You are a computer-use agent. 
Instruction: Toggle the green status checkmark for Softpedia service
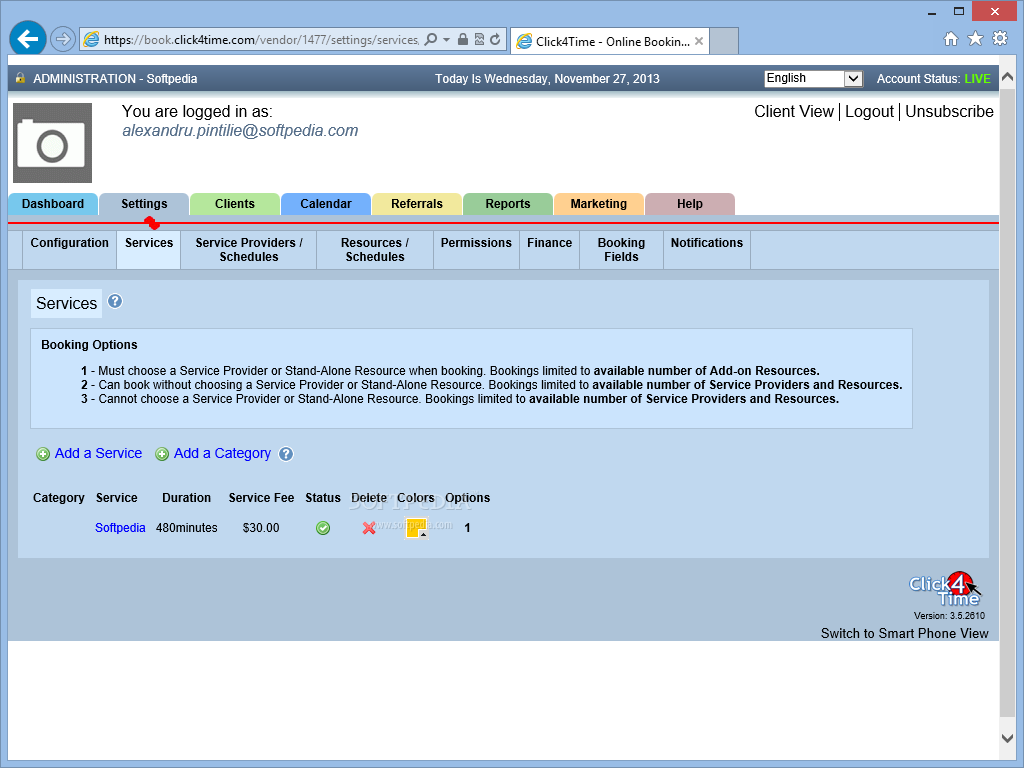point(323,528)
